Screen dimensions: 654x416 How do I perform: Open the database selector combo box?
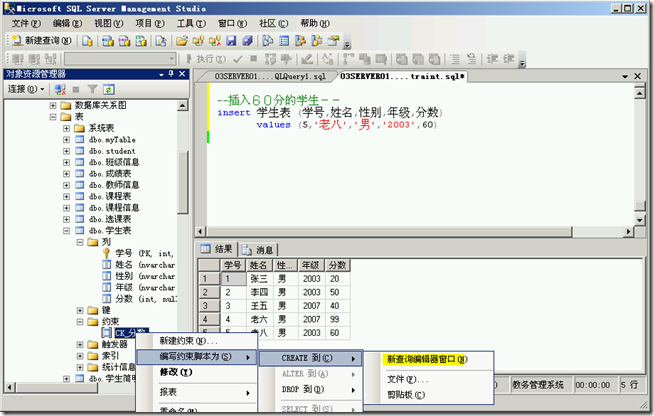[x=120, y=59]
